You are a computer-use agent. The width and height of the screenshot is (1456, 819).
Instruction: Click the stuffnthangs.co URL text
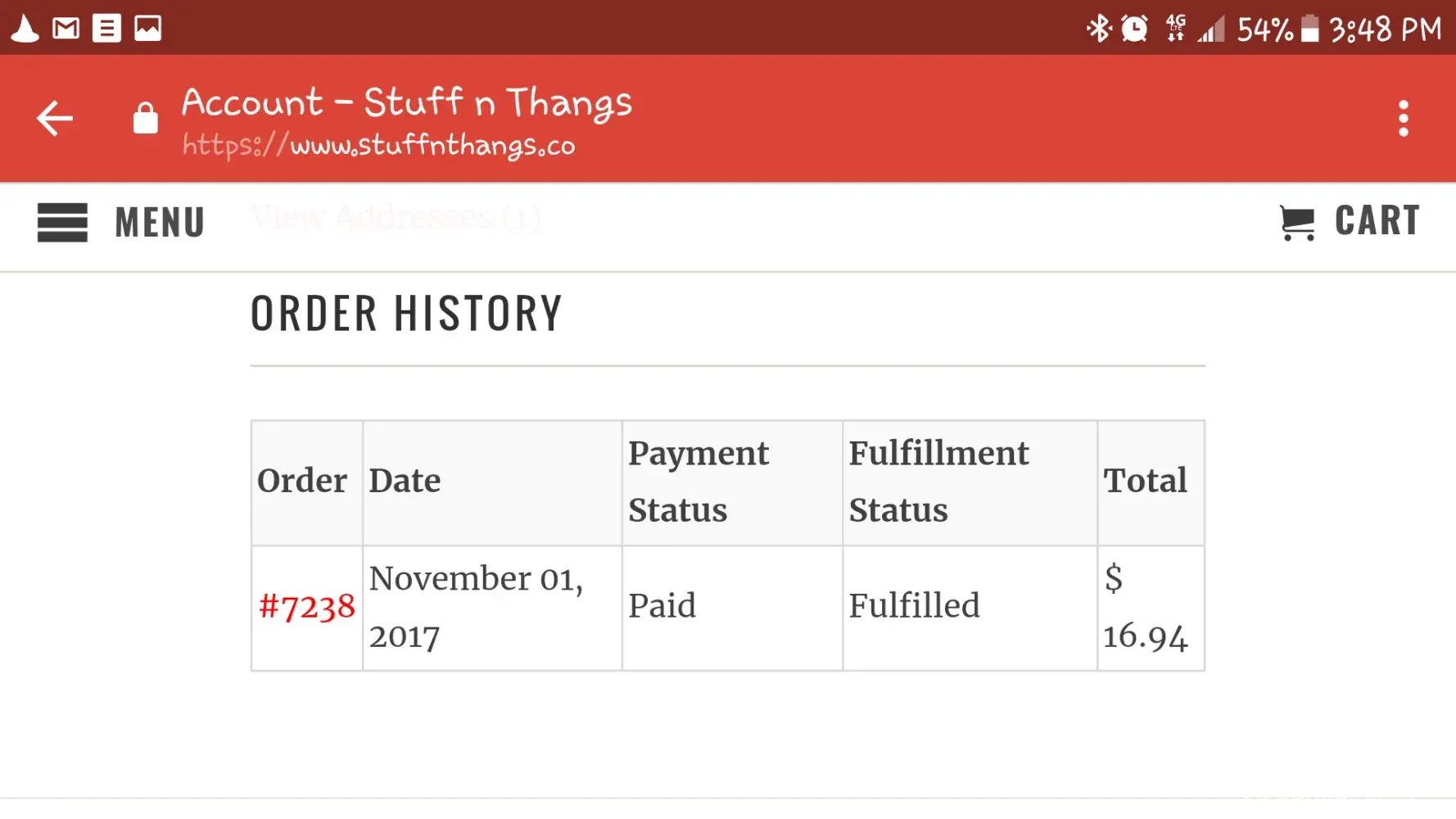pyautogui.click(x=378, y=146)
